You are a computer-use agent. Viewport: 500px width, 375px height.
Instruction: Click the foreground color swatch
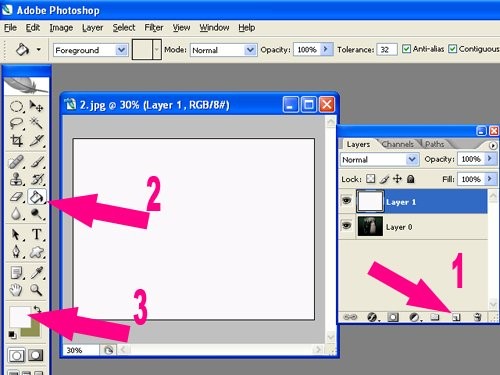(x=19, y=316)
